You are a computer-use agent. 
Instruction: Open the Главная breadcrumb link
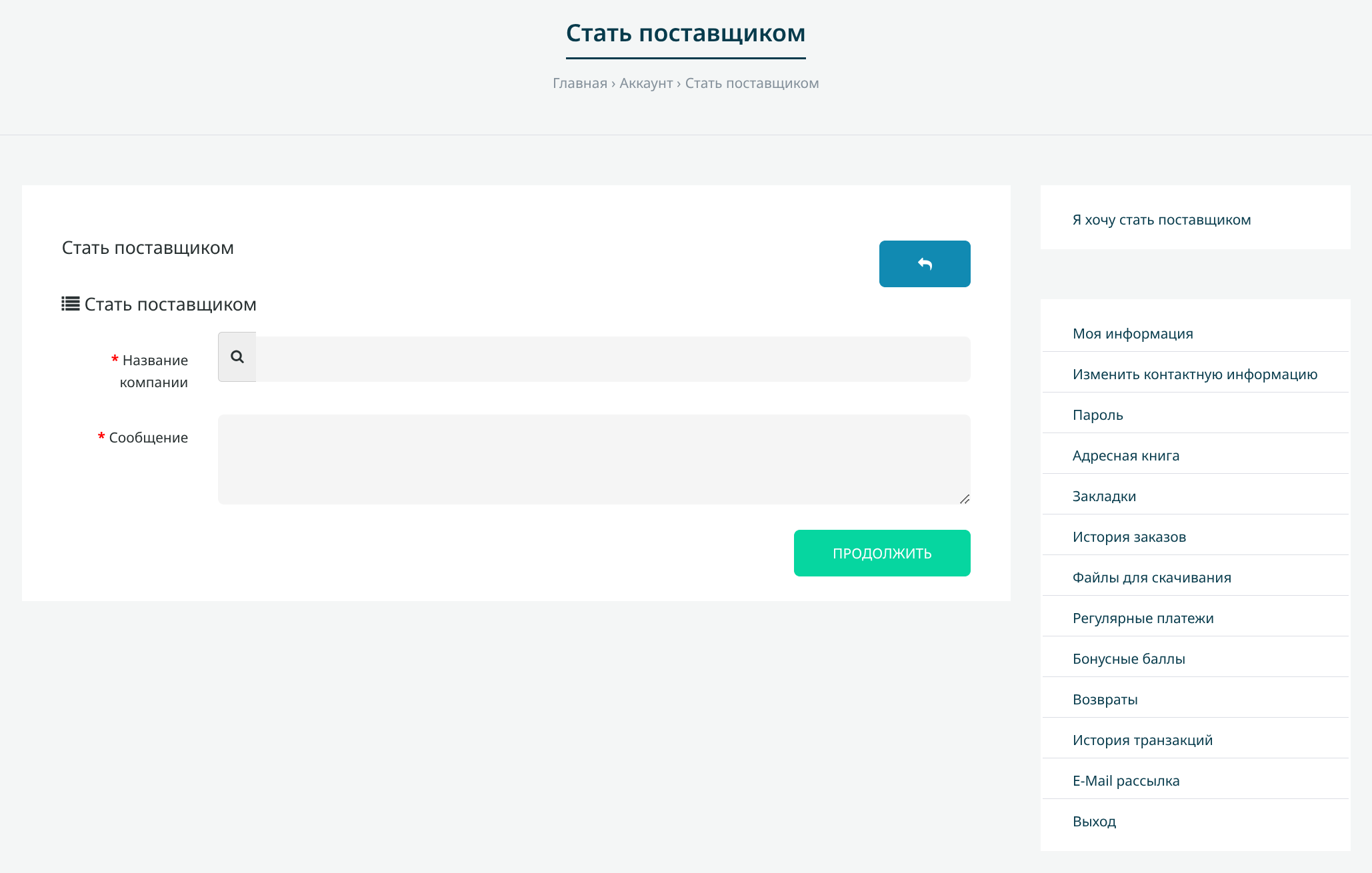pos(579,83)
